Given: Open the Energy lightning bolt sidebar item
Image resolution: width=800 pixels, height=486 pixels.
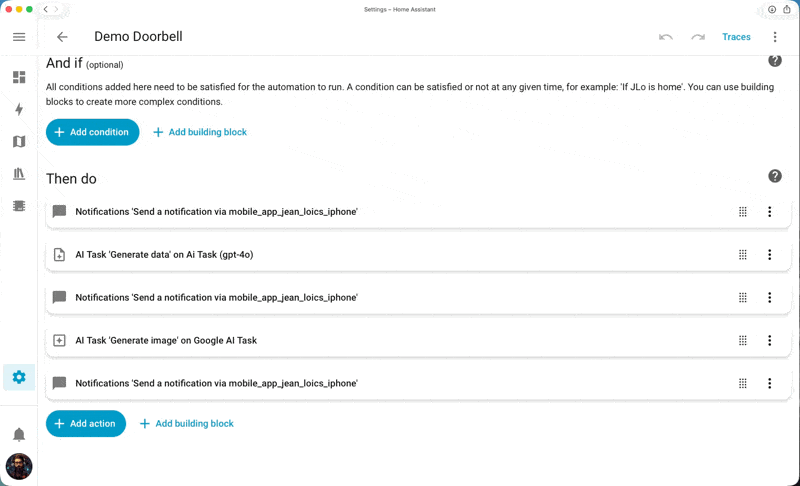Looking at the screenshot, I should tap(19, 109).
